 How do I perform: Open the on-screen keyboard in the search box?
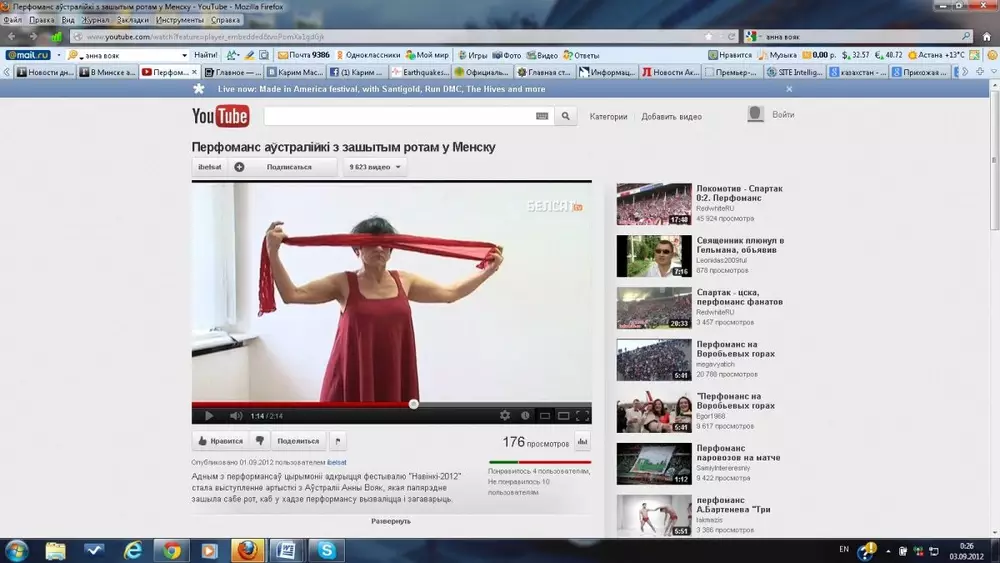542,116
